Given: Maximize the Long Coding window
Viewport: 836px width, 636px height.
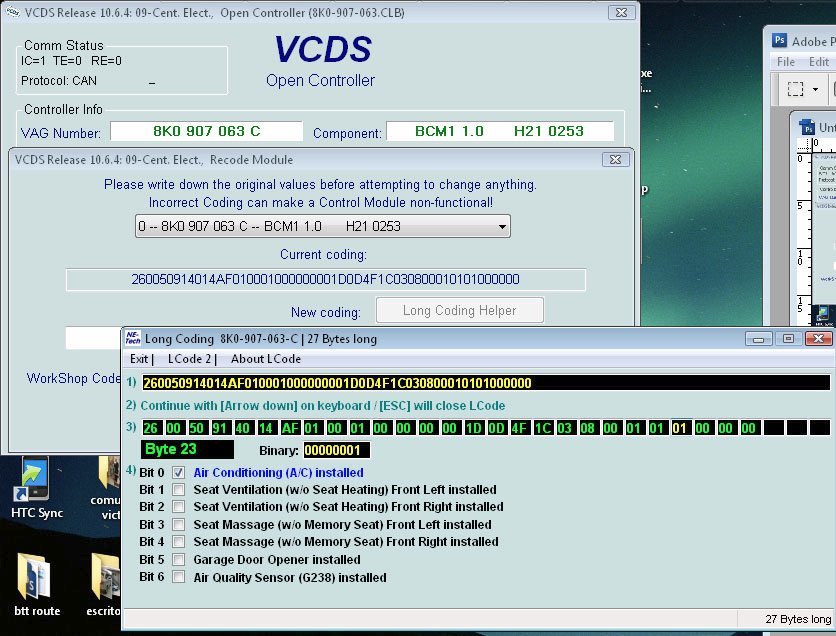Looking at the screenshot, I should pos(789,339).
